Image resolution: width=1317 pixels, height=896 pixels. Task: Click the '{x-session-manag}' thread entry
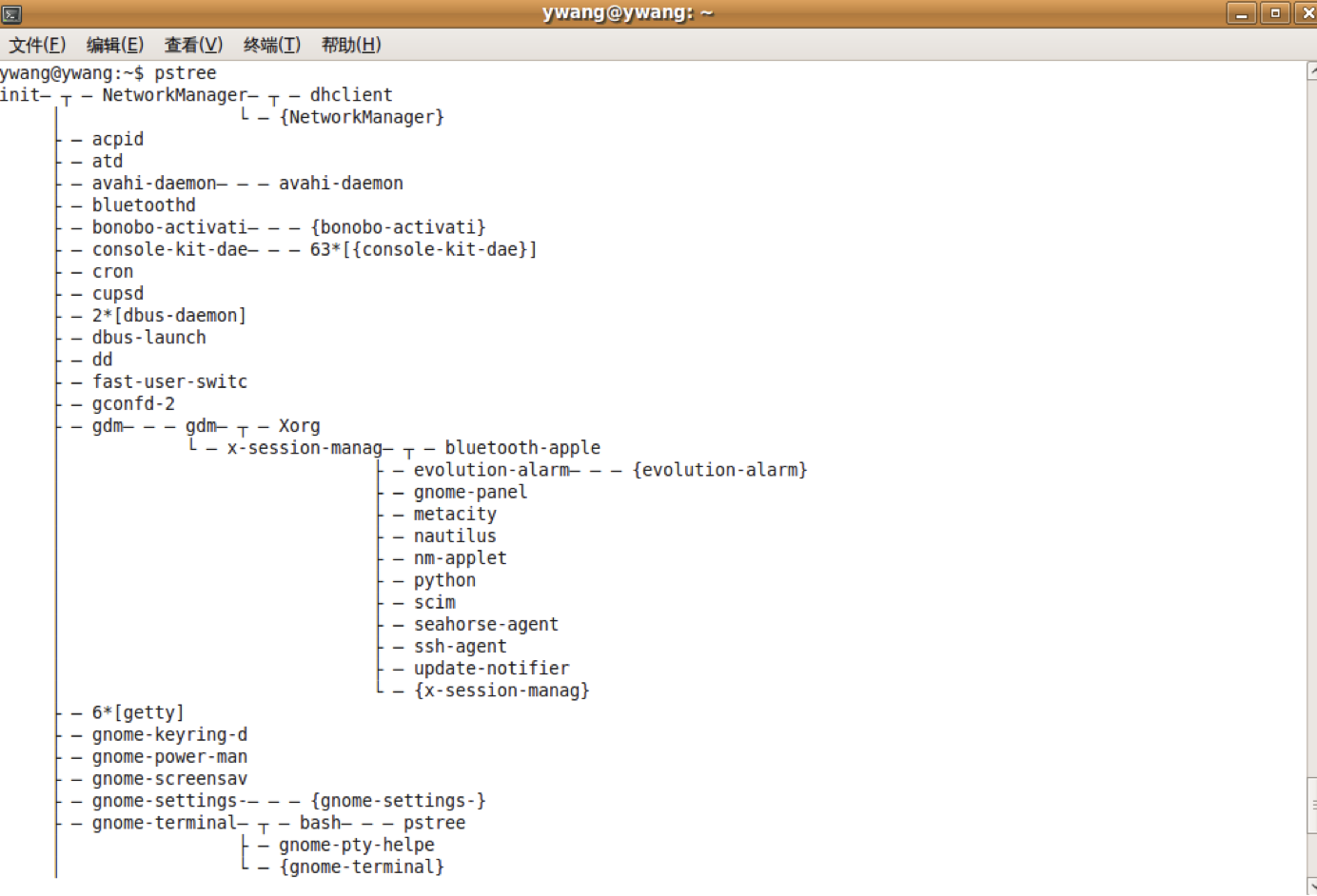pos(501,691)
